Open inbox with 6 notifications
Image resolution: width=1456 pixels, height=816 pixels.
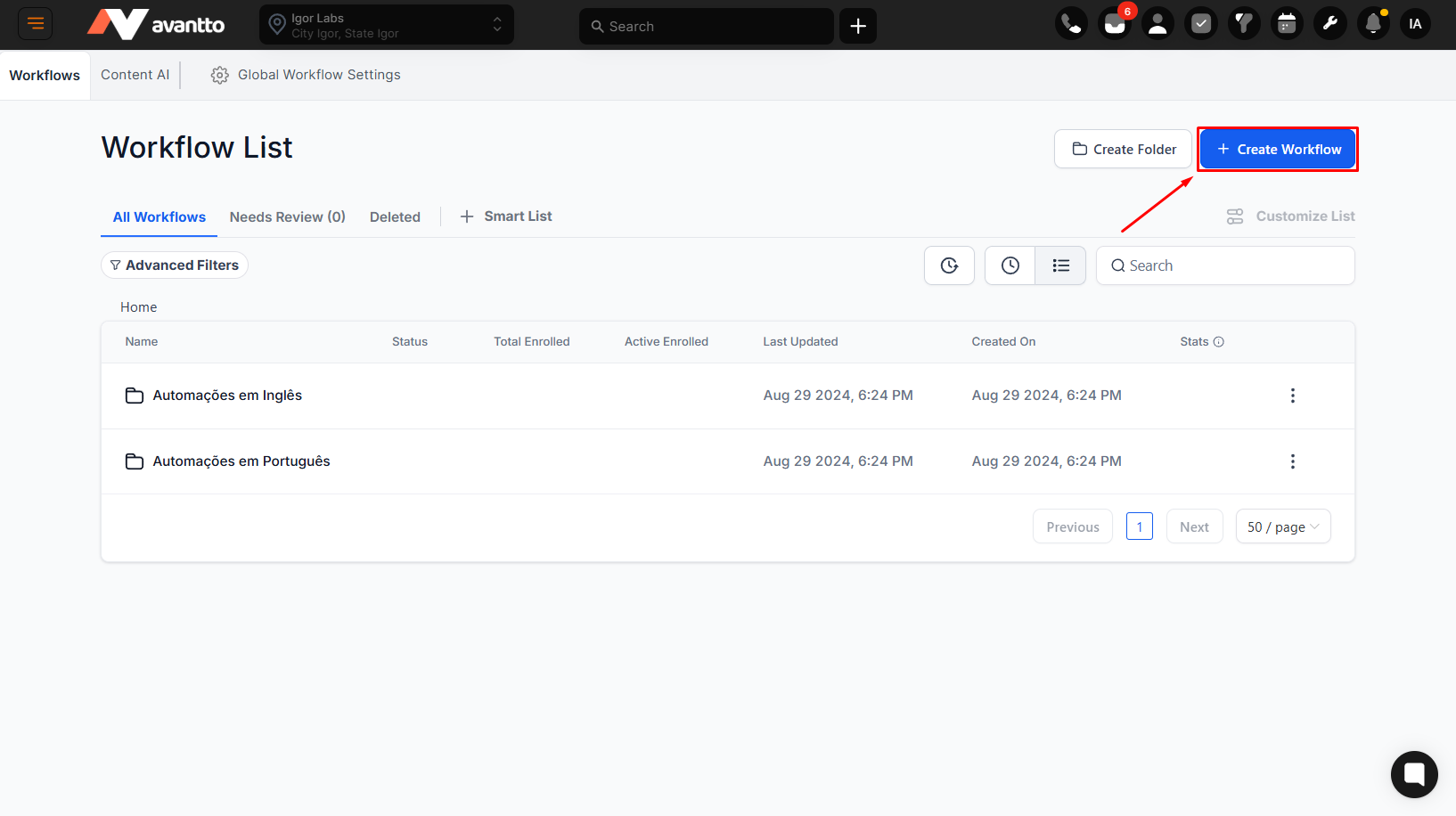[x=1115, y=24]
